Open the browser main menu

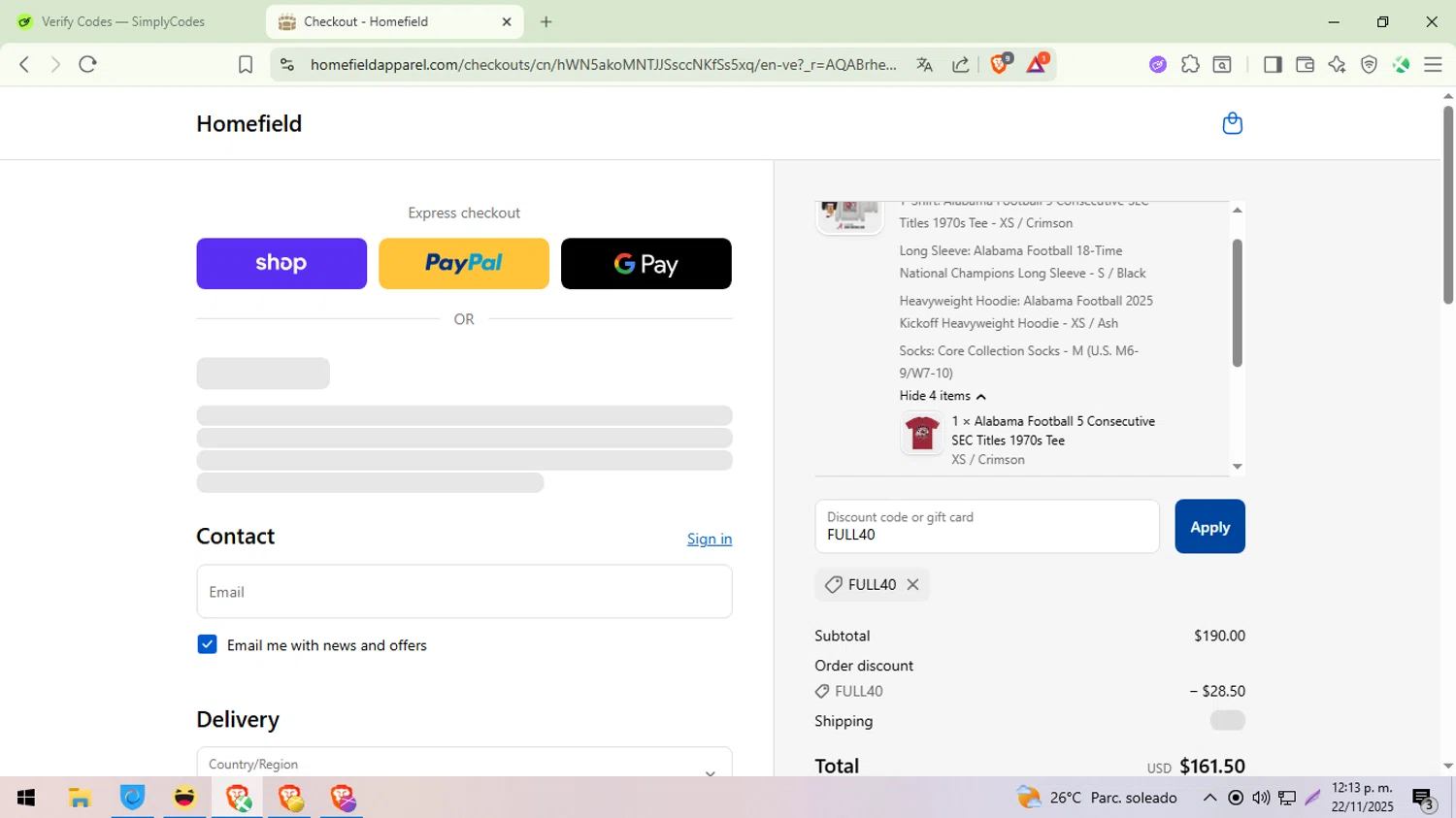1433,64
